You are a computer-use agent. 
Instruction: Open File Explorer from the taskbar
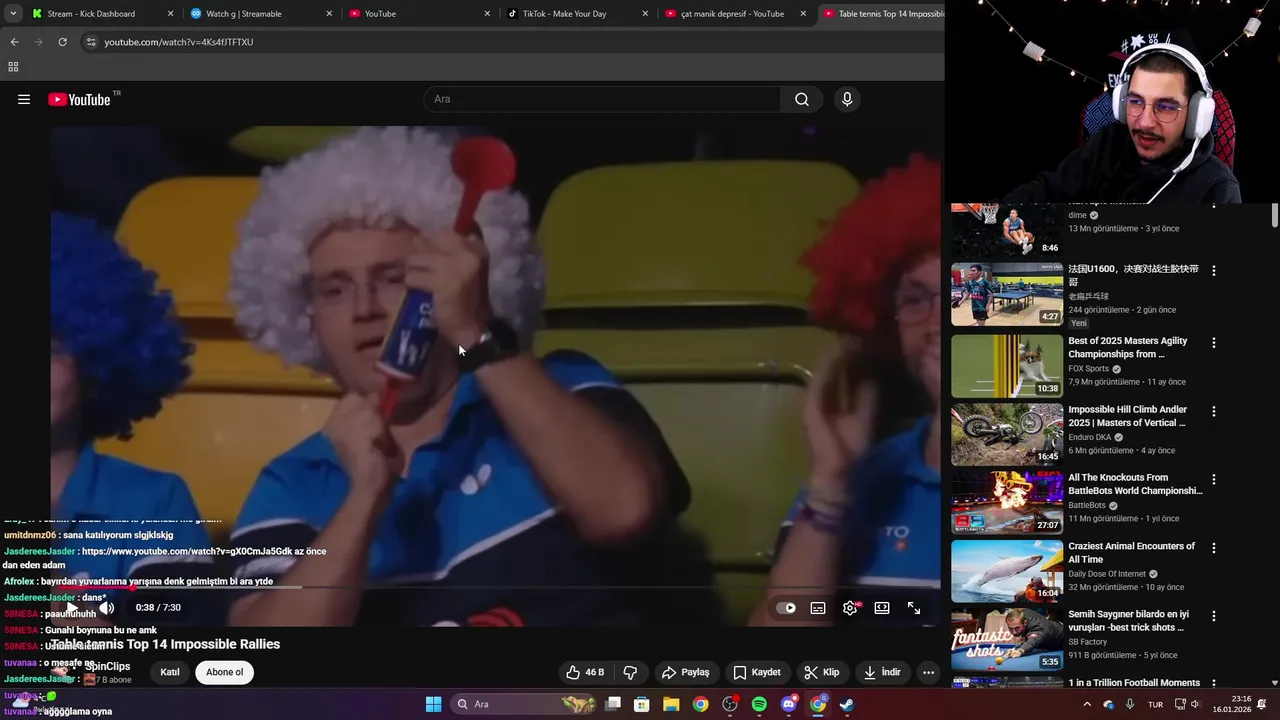(x=671, y=704)
